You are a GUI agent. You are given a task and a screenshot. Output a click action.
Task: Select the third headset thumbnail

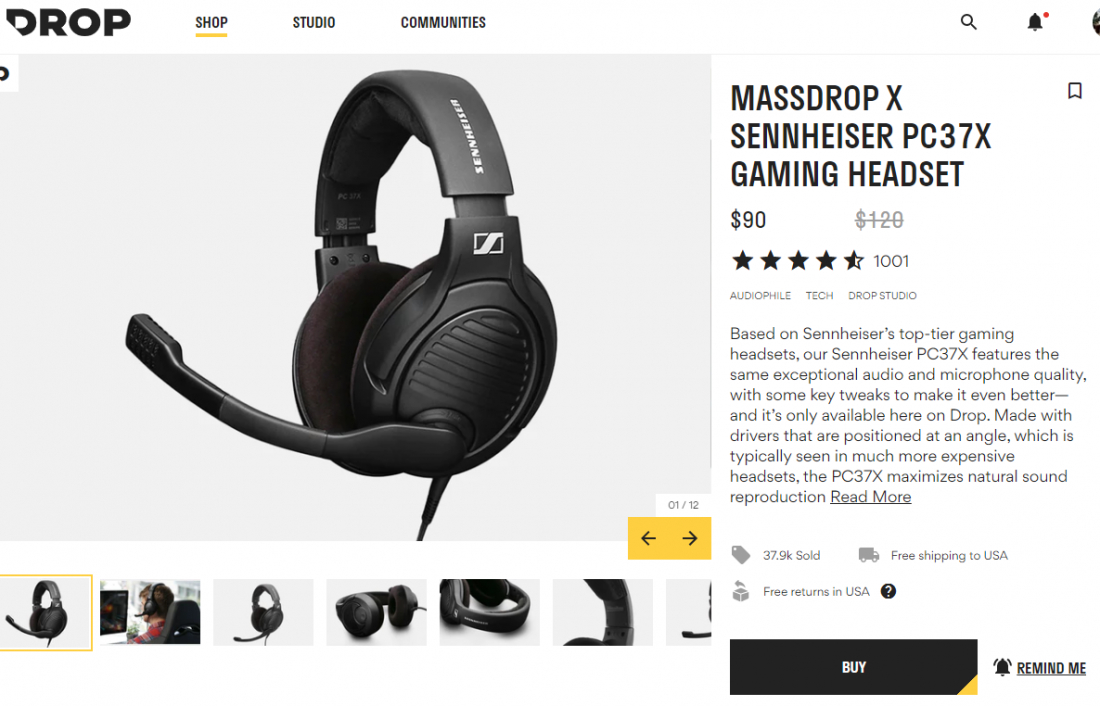263,612
